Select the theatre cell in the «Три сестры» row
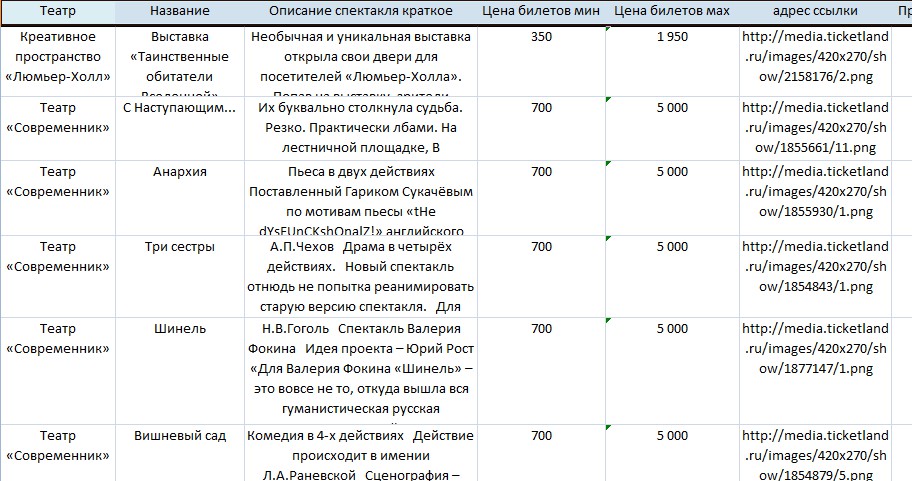 click(58, 276)
